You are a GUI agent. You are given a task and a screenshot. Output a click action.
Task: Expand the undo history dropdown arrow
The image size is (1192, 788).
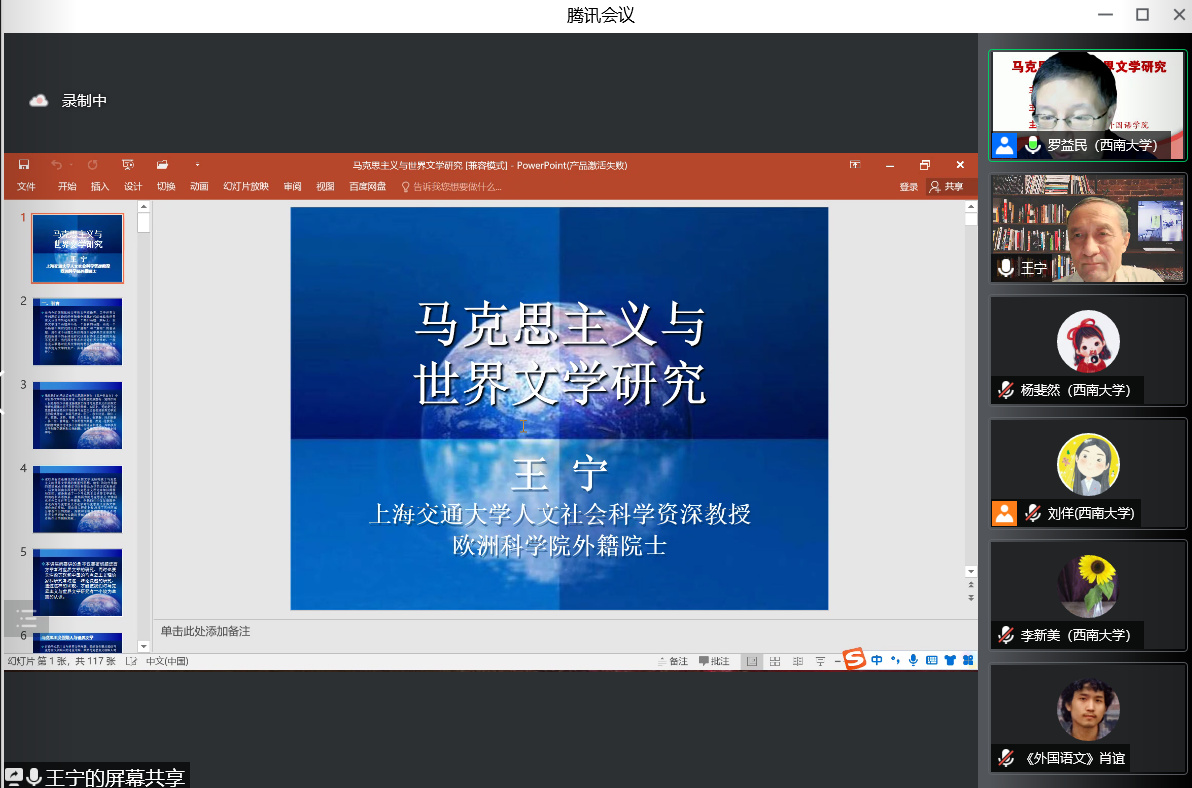(72, 165)
